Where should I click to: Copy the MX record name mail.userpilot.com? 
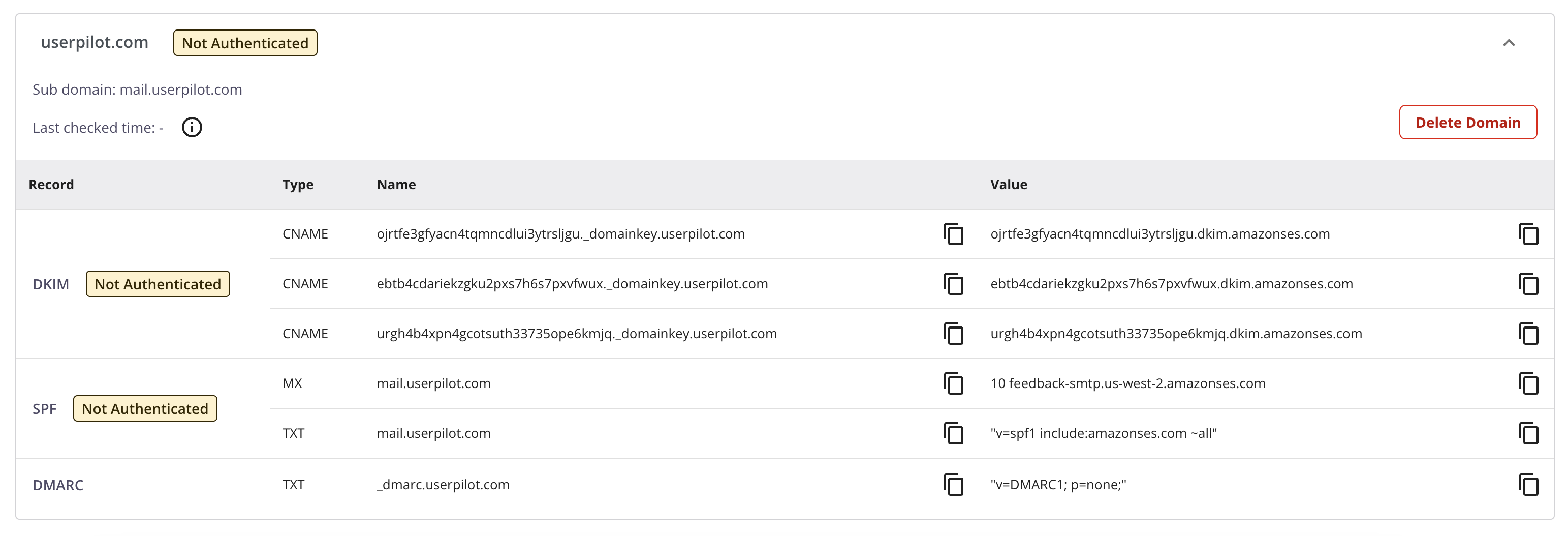click(x=953, y=384)
